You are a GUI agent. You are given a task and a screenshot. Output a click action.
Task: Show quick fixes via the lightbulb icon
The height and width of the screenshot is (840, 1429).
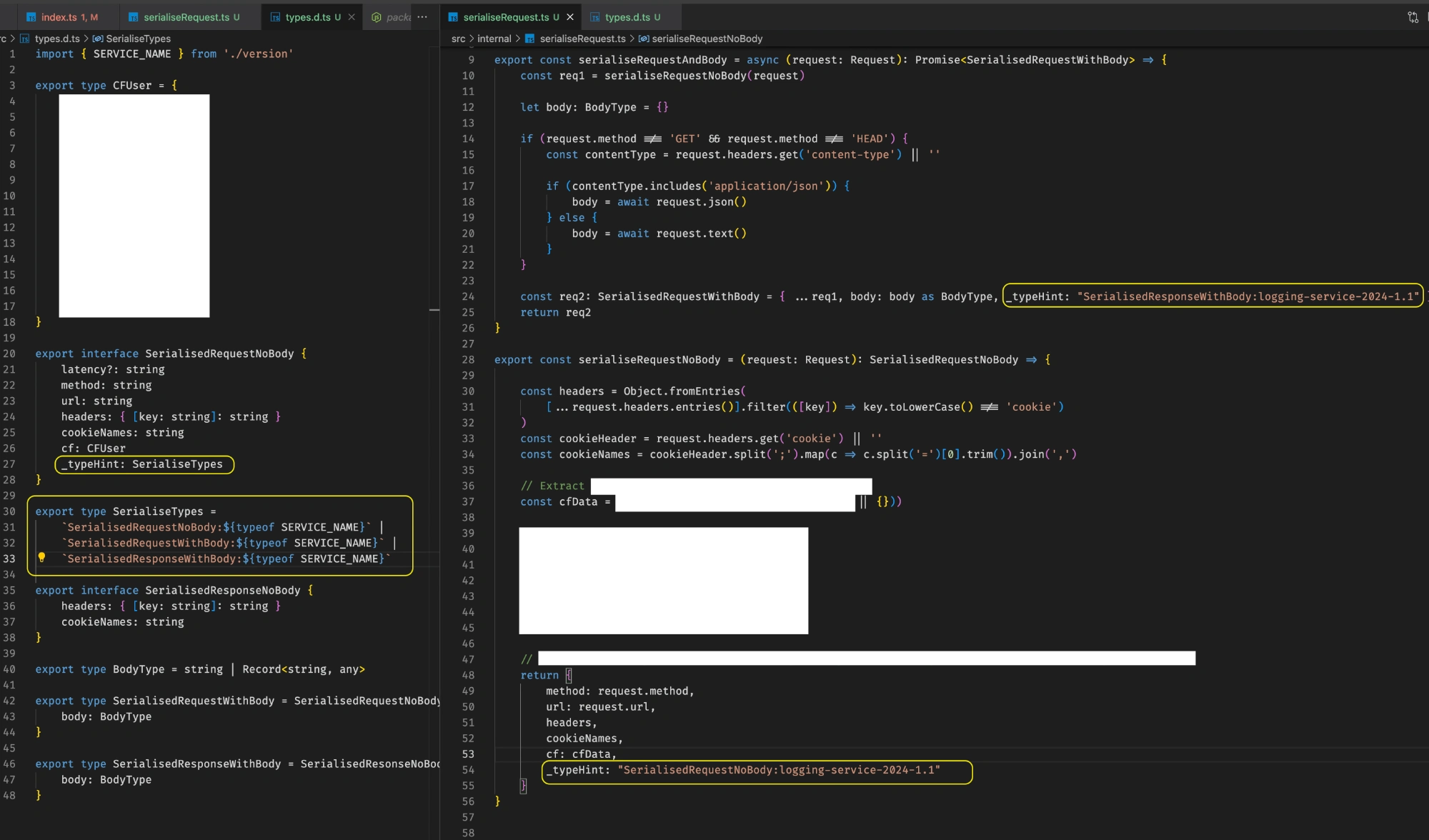(41, 557)
